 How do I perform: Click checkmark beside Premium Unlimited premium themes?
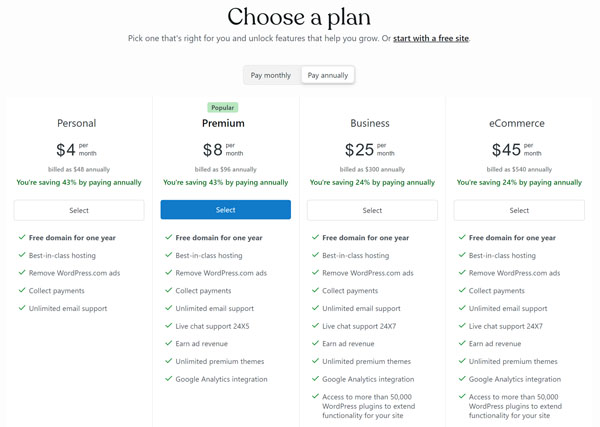(x=168, y=361)
